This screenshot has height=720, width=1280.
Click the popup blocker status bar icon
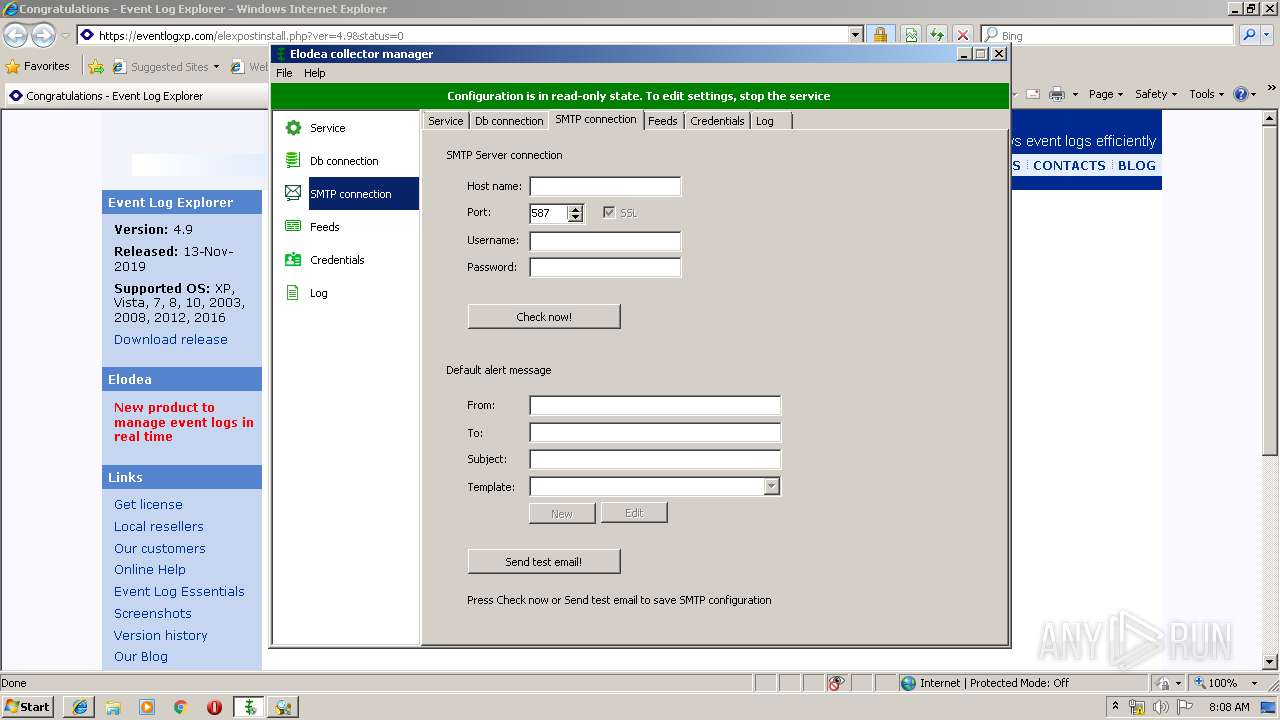(837, 683)
